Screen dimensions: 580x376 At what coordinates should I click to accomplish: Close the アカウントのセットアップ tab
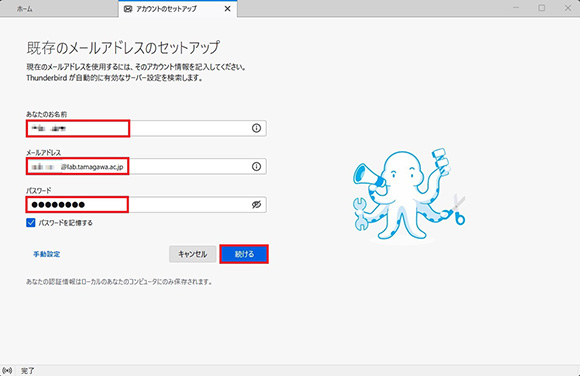(227, 9)
